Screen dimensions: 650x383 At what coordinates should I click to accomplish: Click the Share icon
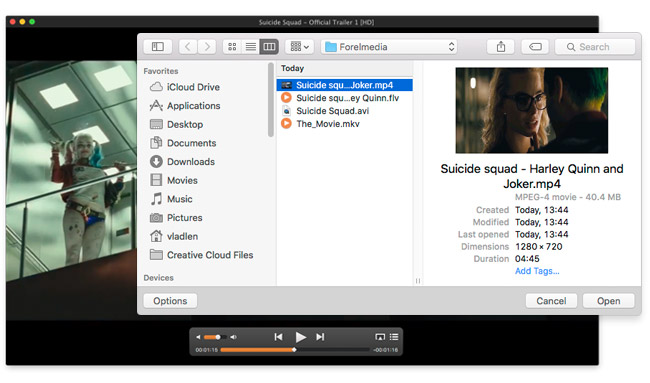[x=501, y=47]
